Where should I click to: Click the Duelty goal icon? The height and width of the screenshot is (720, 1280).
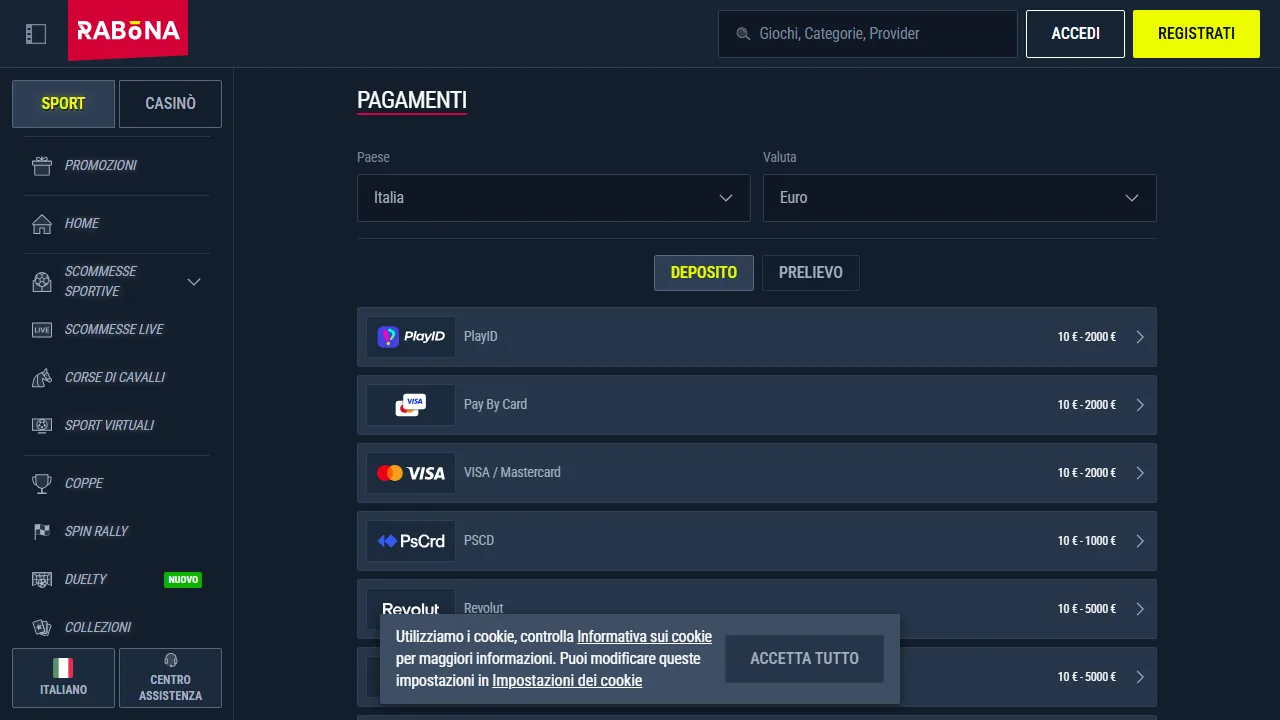[x=42, y=580]
